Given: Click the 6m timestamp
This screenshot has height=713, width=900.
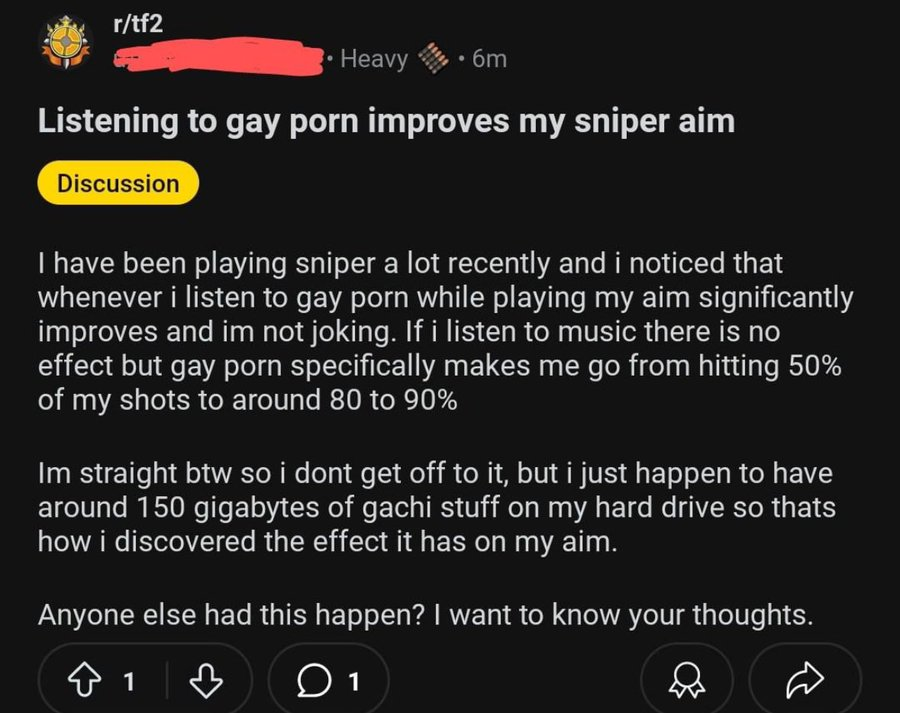Looking at the screenshot, I should (x=490, y=59).
